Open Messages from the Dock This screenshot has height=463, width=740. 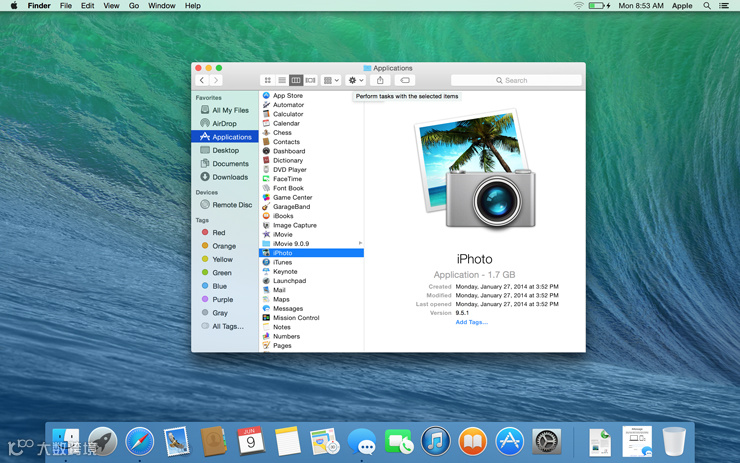[x=362, y=443]
